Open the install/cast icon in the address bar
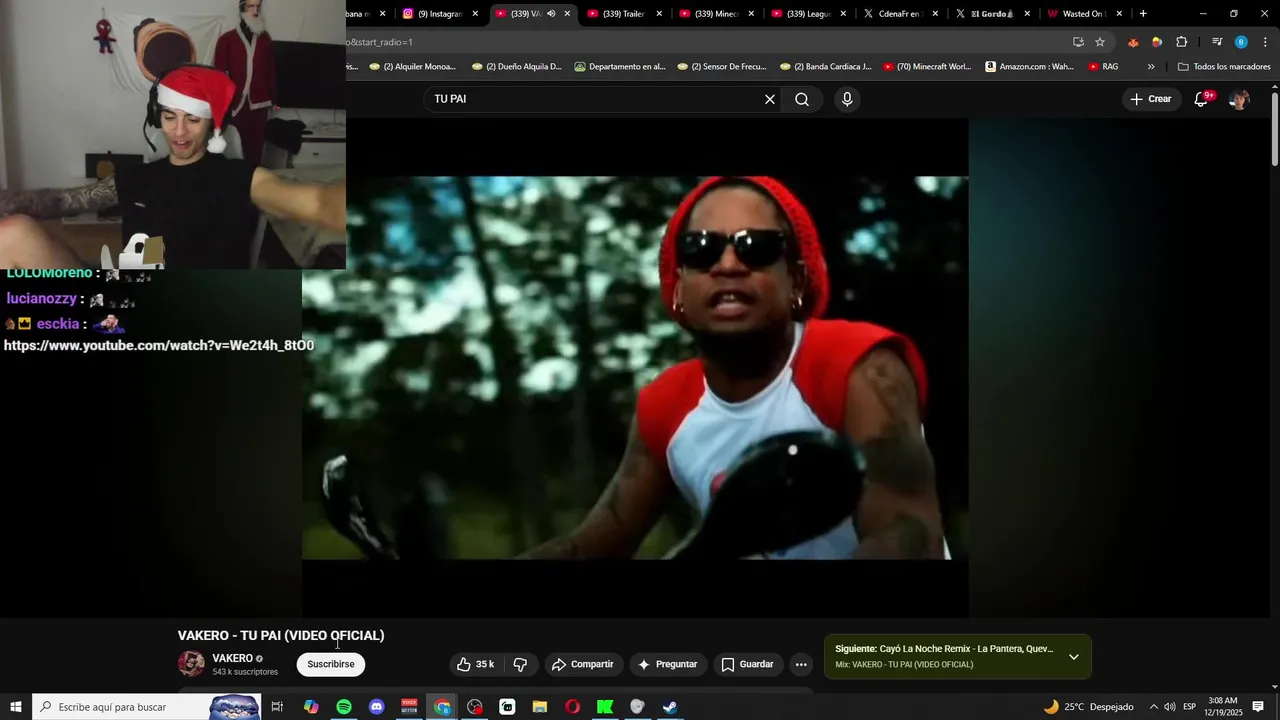Screen dimensions: 1280x720 1078,42
